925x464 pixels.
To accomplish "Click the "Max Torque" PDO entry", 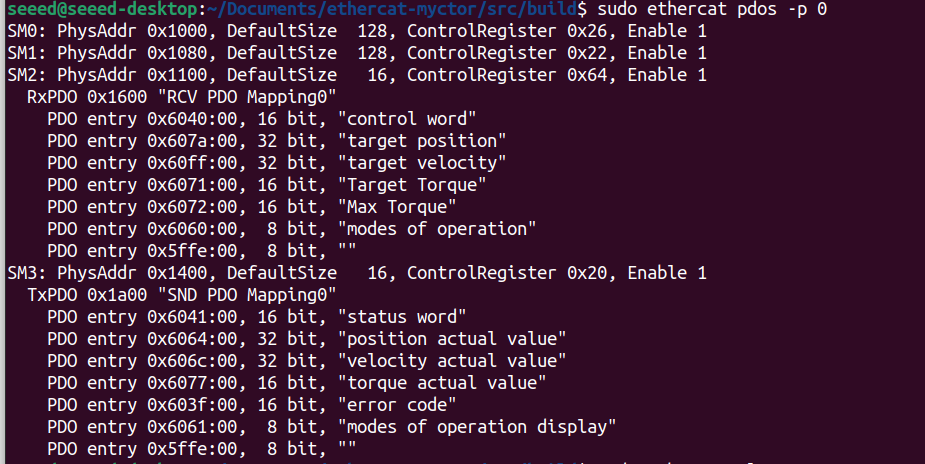I will coord(251,207).
